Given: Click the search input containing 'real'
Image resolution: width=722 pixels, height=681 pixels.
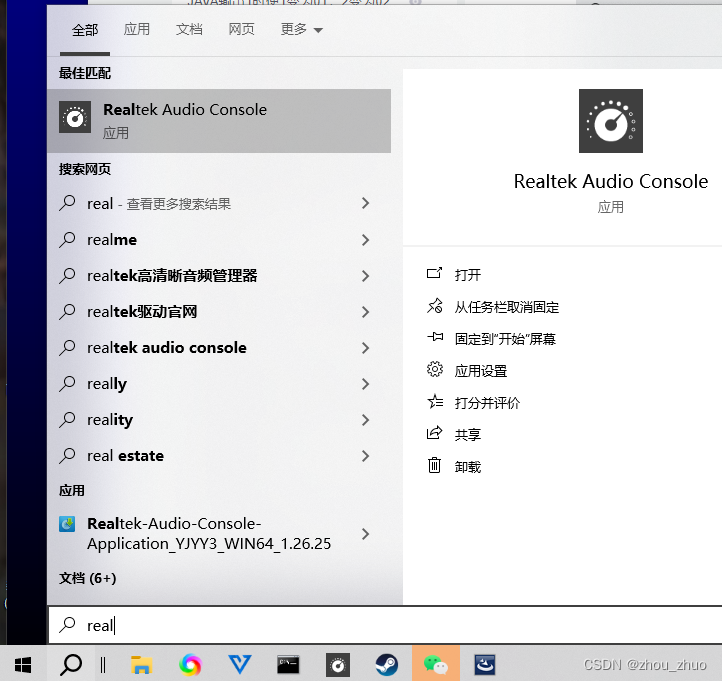Looking at the screenshot, I should [385, 625].
